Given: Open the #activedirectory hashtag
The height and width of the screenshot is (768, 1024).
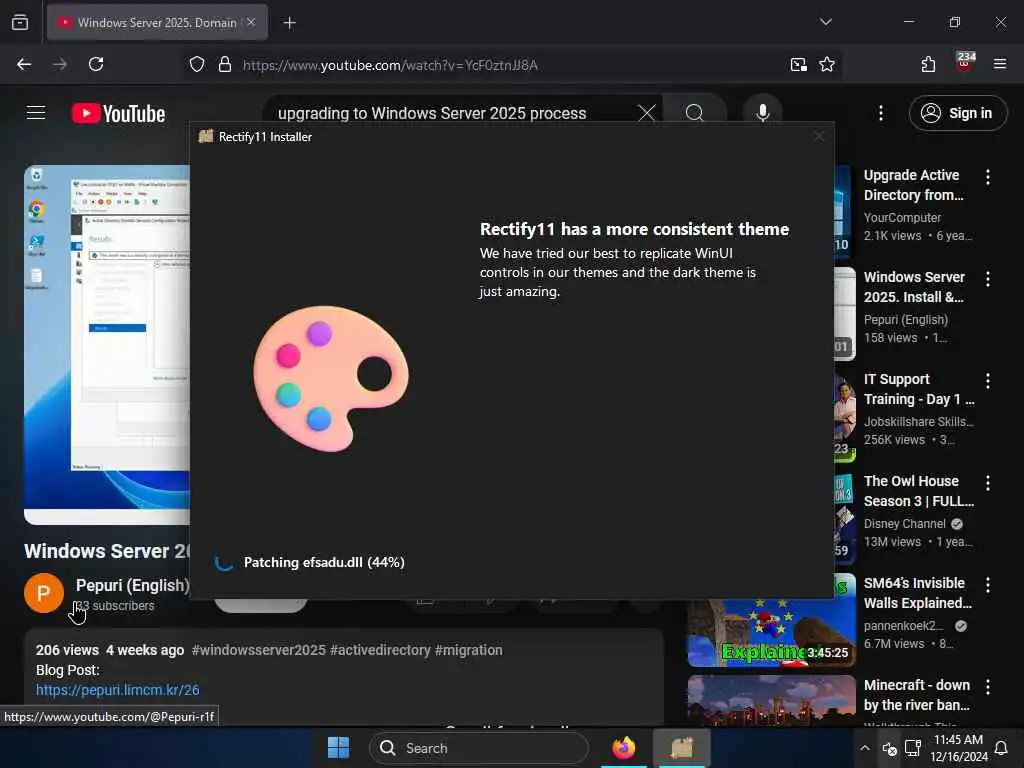Looking at the screenshot, I should coord(380,650).
